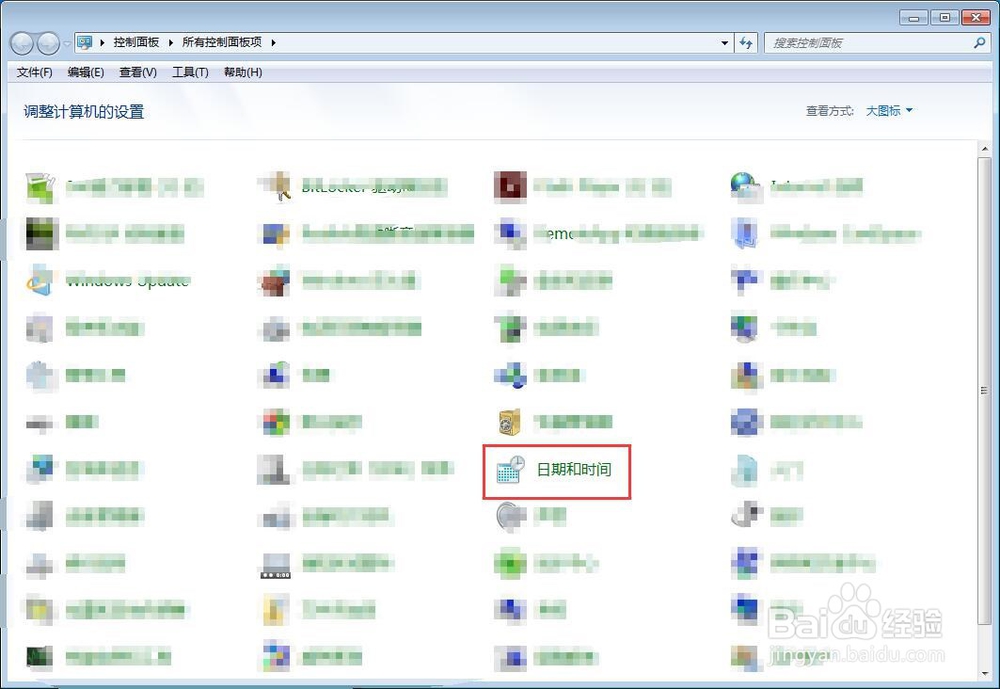
Task: Open recent pages dropdown beside Forward button
Action: 67,44
